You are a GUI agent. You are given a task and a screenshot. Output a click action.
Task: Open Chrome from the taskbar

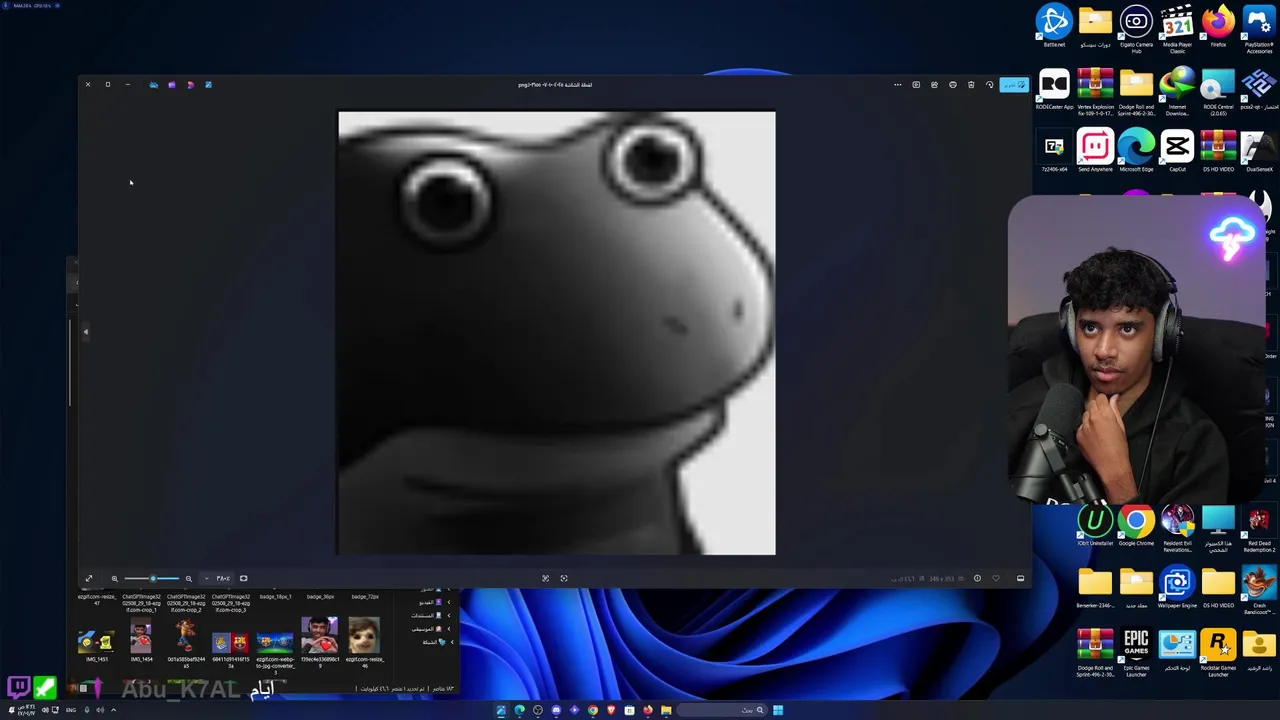(592, 711)
